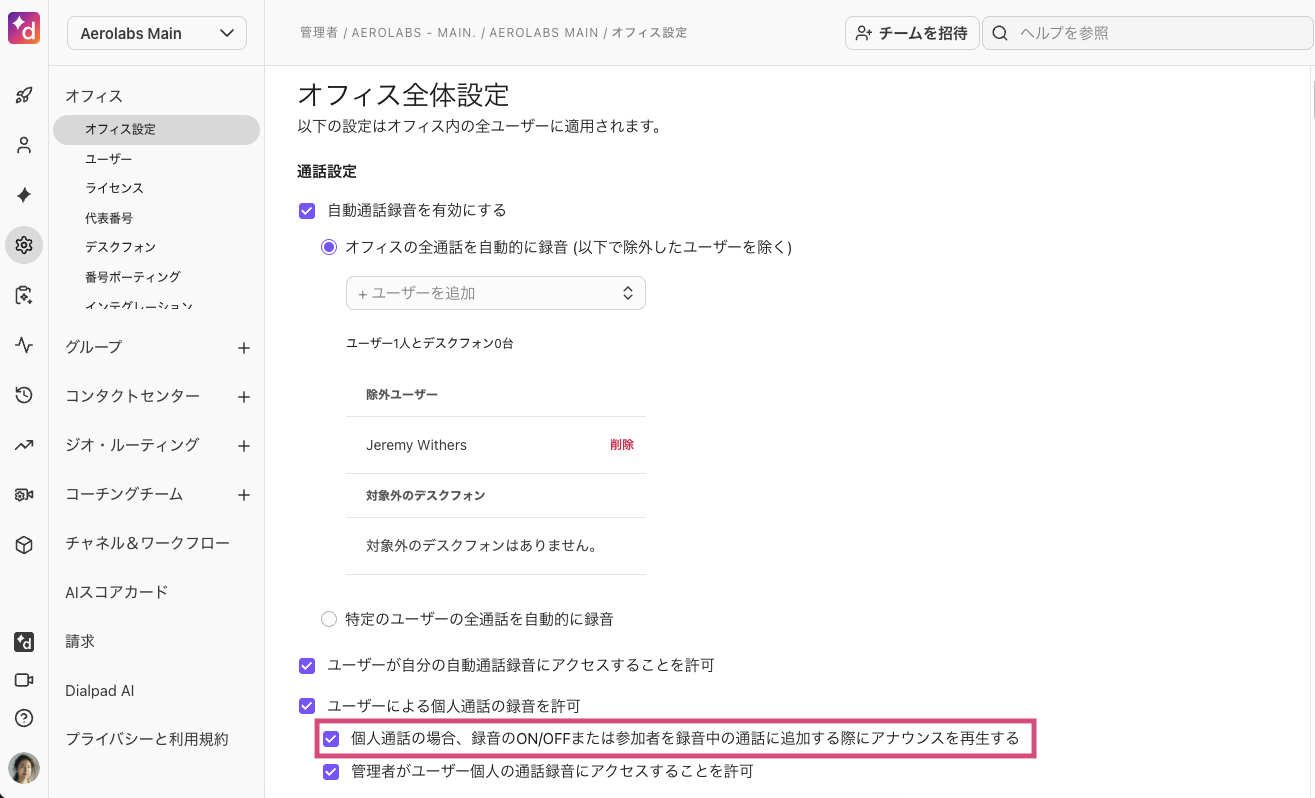
Task: Open the history clock icon in the left rail
Action: pyautogui.click(x=23, y=395)
